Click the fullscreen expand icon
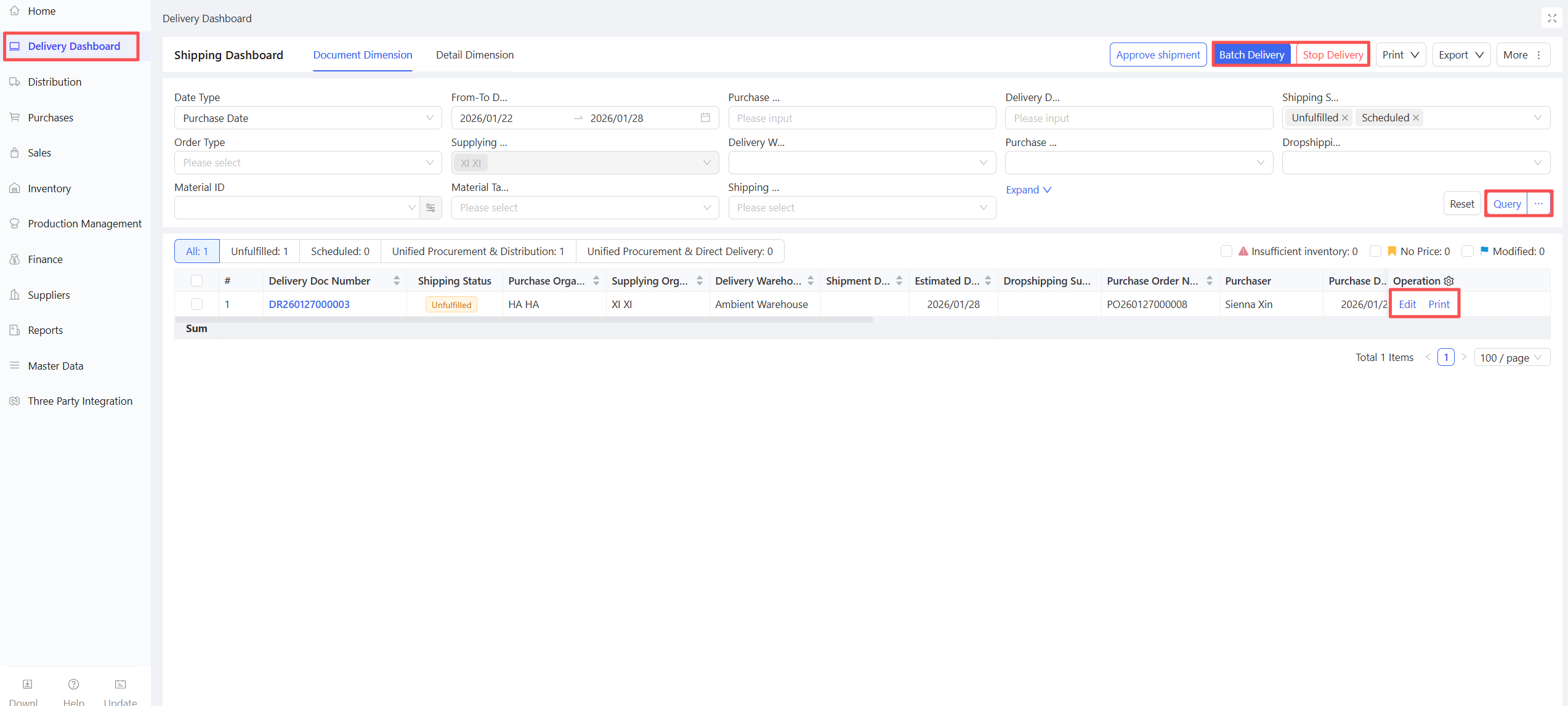The width and height of the screenshot is (1568, 706). [x=1552, y=18]
